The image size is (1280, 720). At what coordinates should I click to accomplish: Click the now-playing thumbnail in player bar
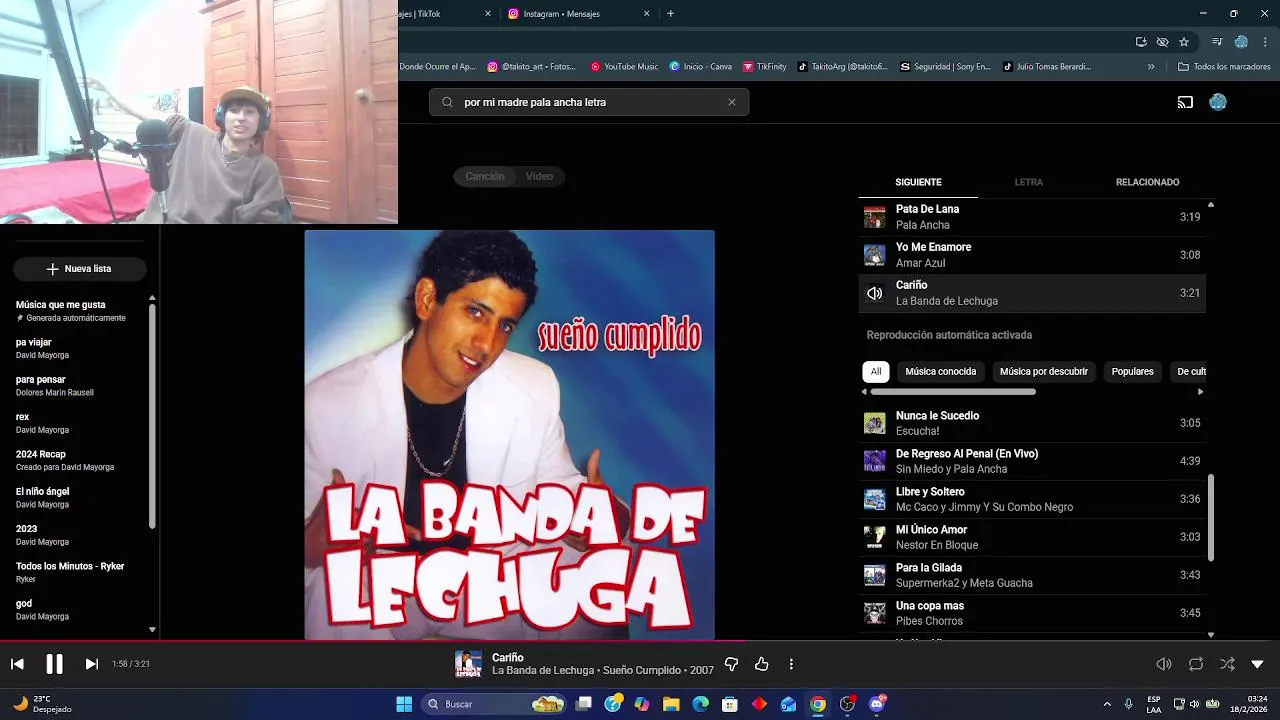(468, 664)
